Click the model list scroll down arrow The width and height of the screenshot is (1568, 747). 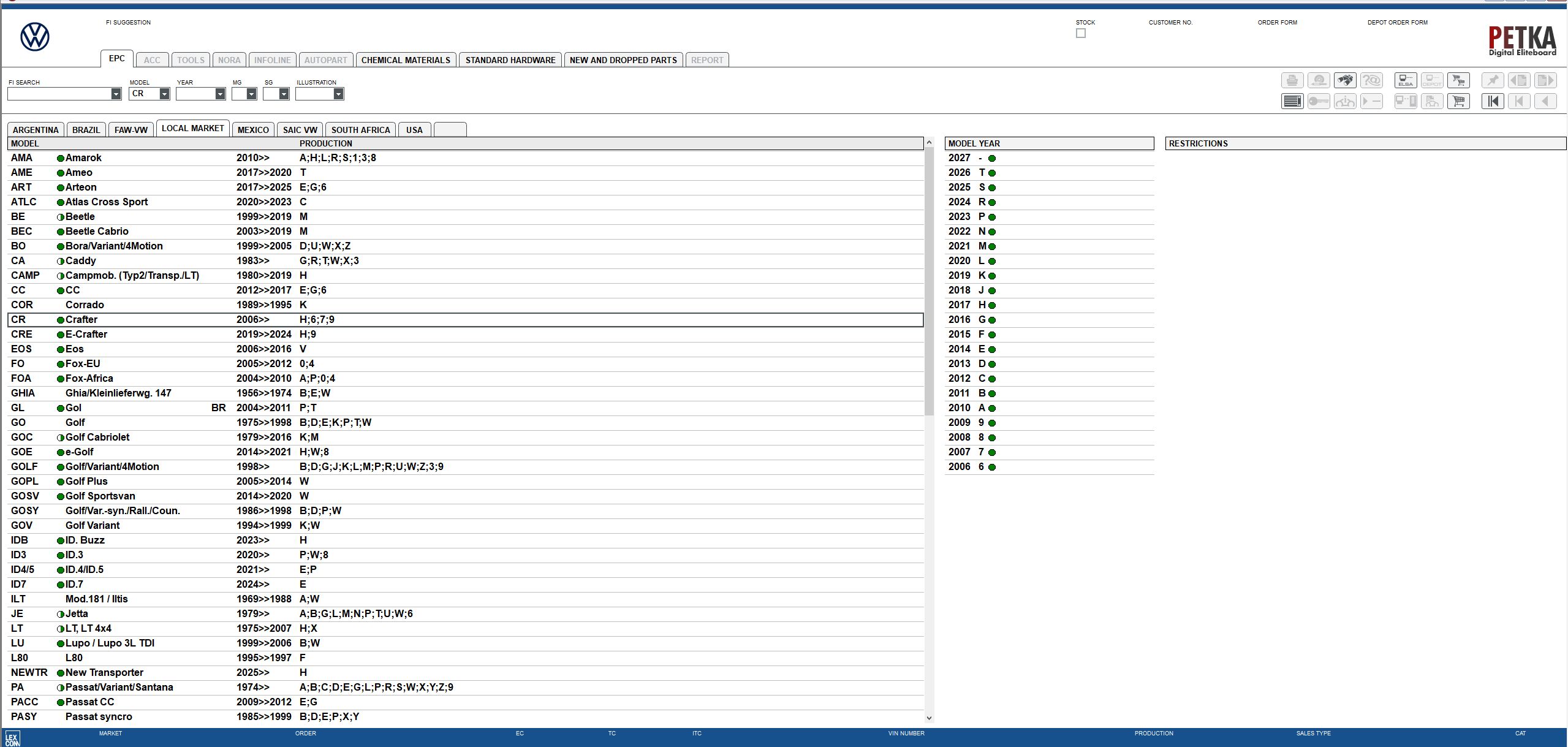click(x=929, y=718)
